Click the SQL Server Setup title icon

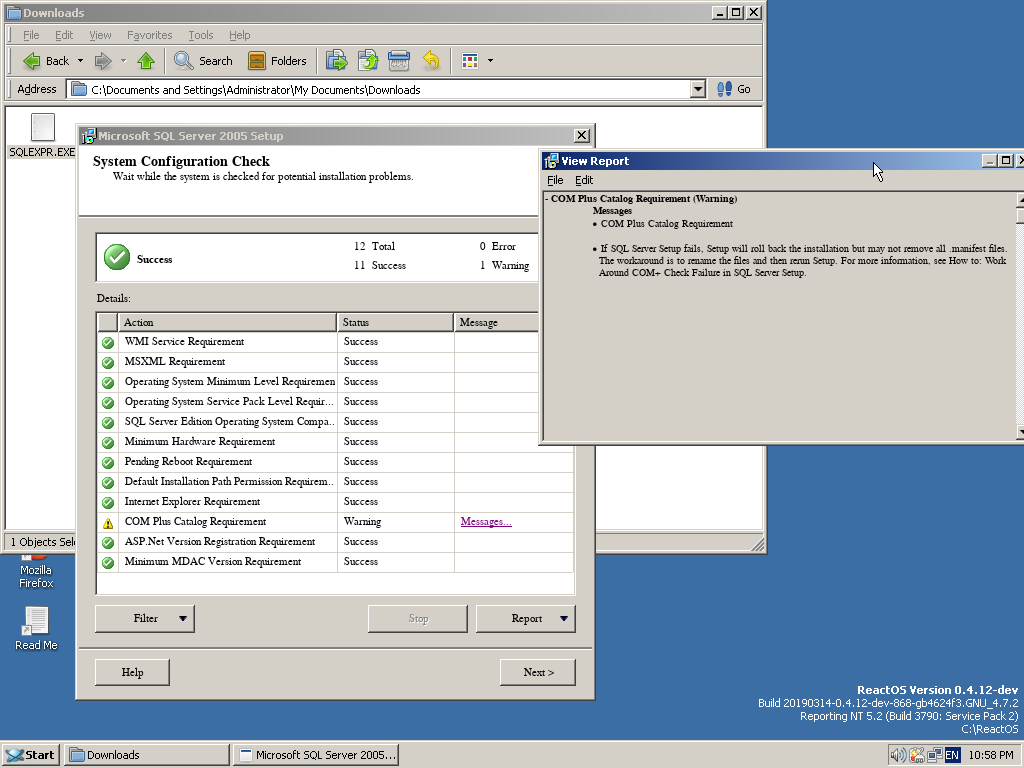[88, 136]
